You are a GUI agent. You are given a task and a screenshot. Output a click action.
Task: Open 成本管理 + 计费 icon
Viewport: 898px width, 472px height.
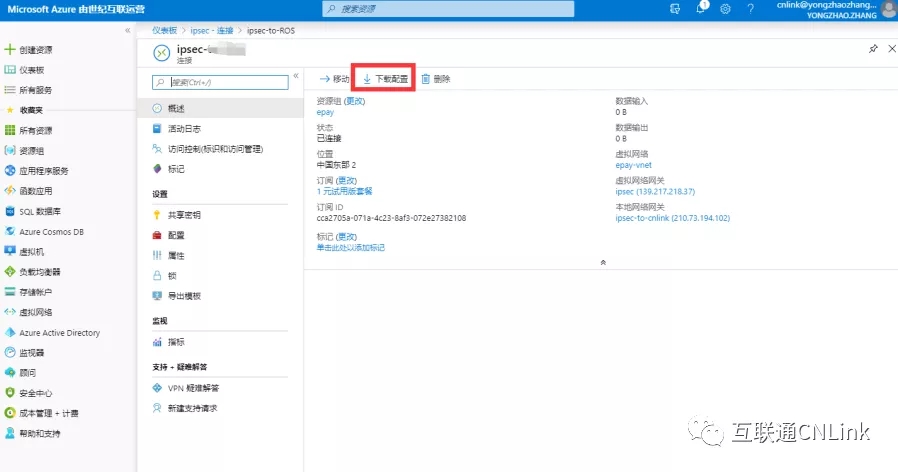(x=10, y=413)
